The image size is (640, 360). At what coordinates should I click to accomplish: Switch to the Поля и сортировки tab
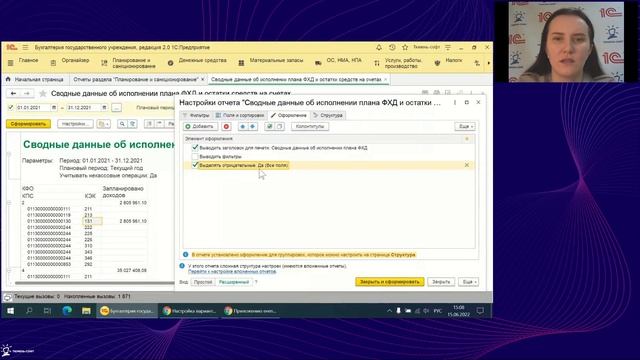[x=240, y=115]
